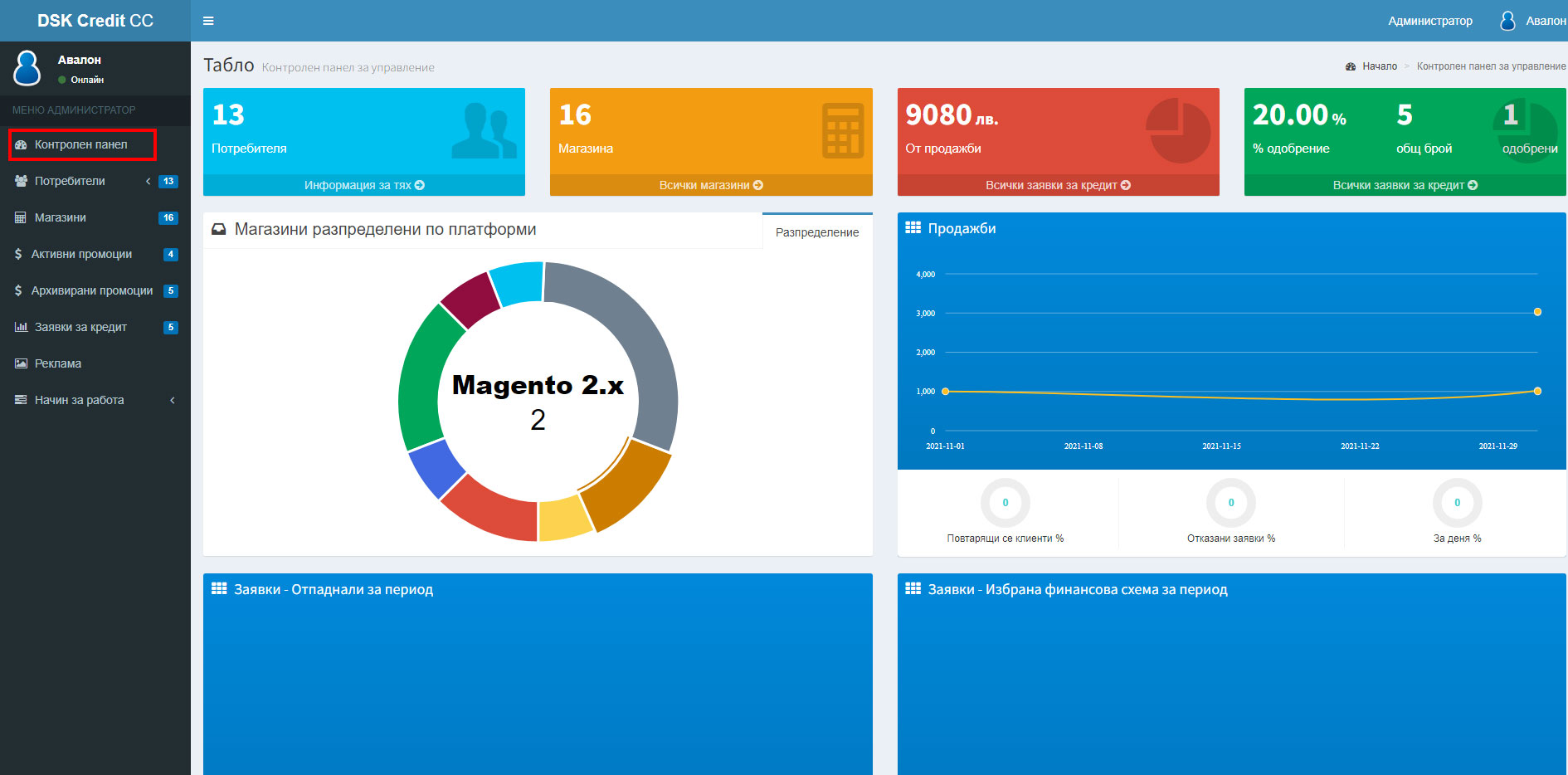Click the Отказани заявки % knob

pyautogui.click(x=1231, y=502)
